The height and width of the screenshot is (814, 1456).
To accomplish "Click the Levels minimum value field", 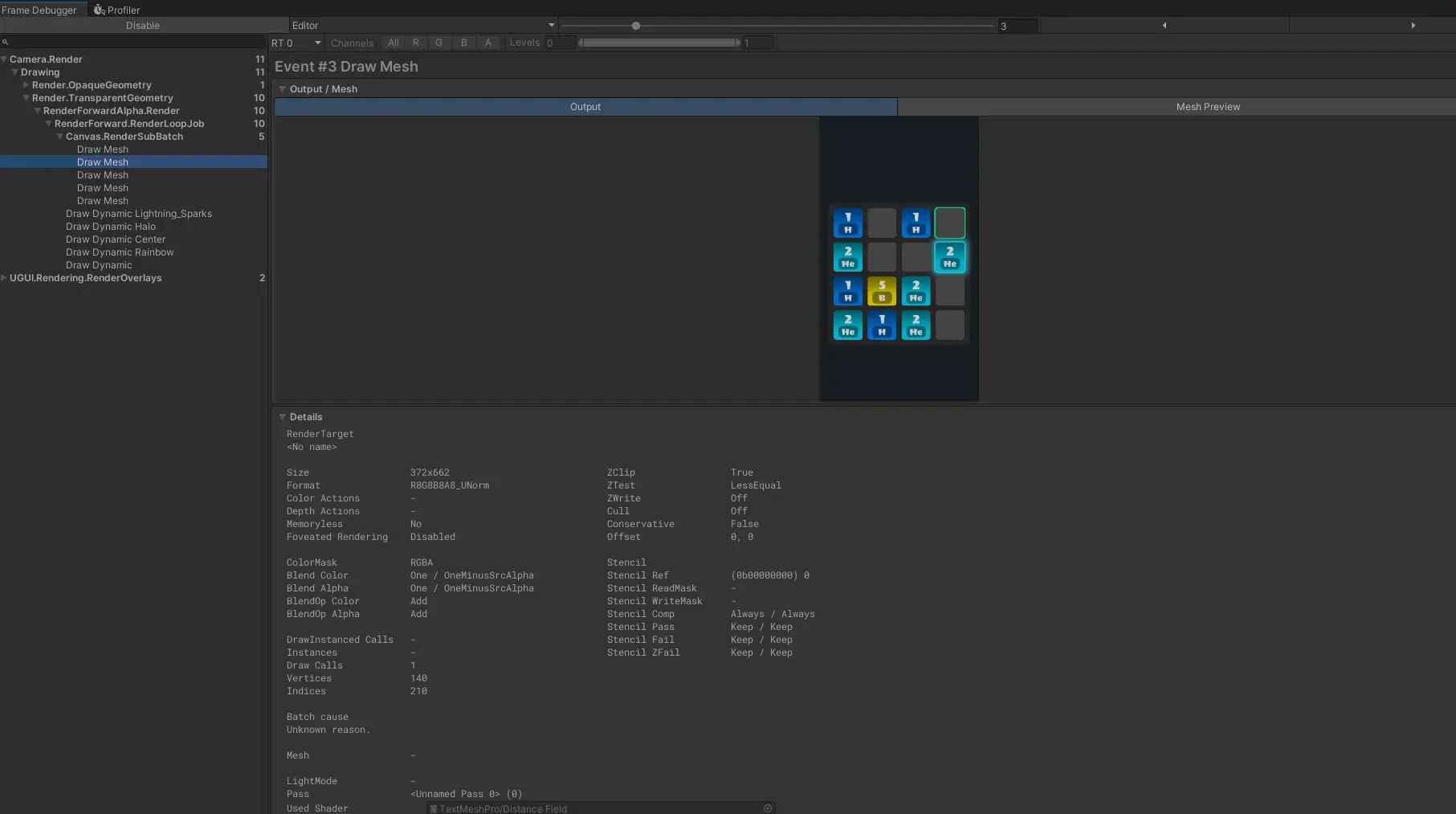I will tap(560, 43).
